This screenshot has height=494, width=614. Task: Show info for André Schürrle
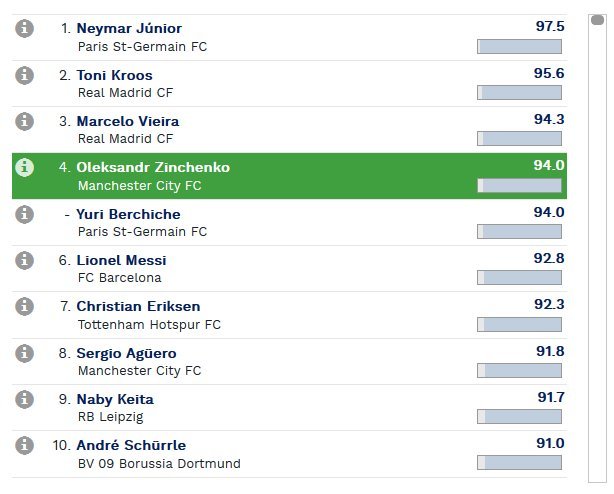point(25,445)
